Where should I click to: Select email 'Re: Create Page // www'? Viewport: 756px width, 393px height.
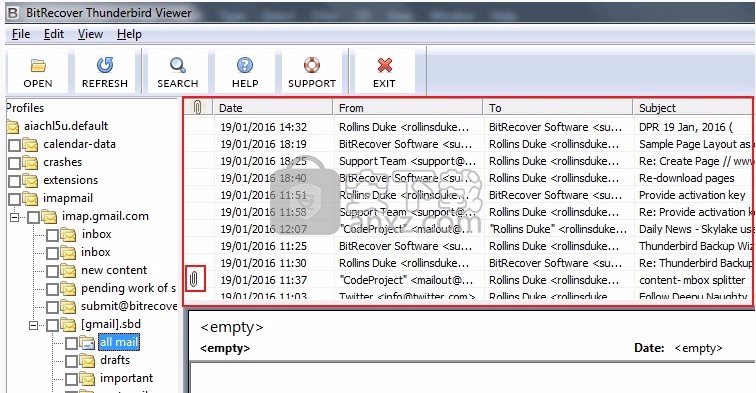[695, 161]
